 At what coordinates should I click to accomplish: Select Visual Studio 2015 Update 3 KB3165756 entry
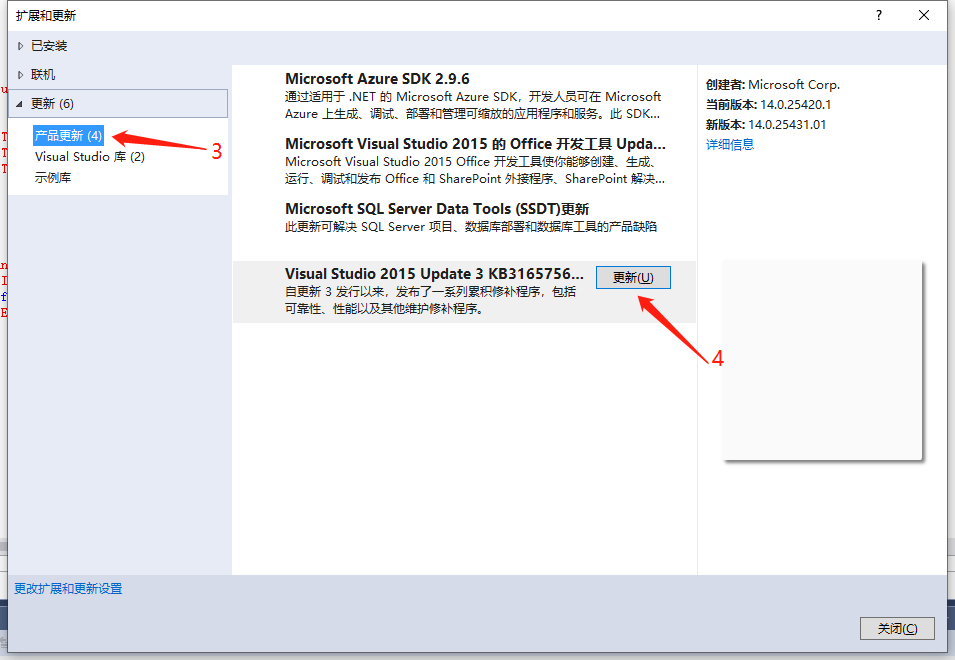click(464, 292)
